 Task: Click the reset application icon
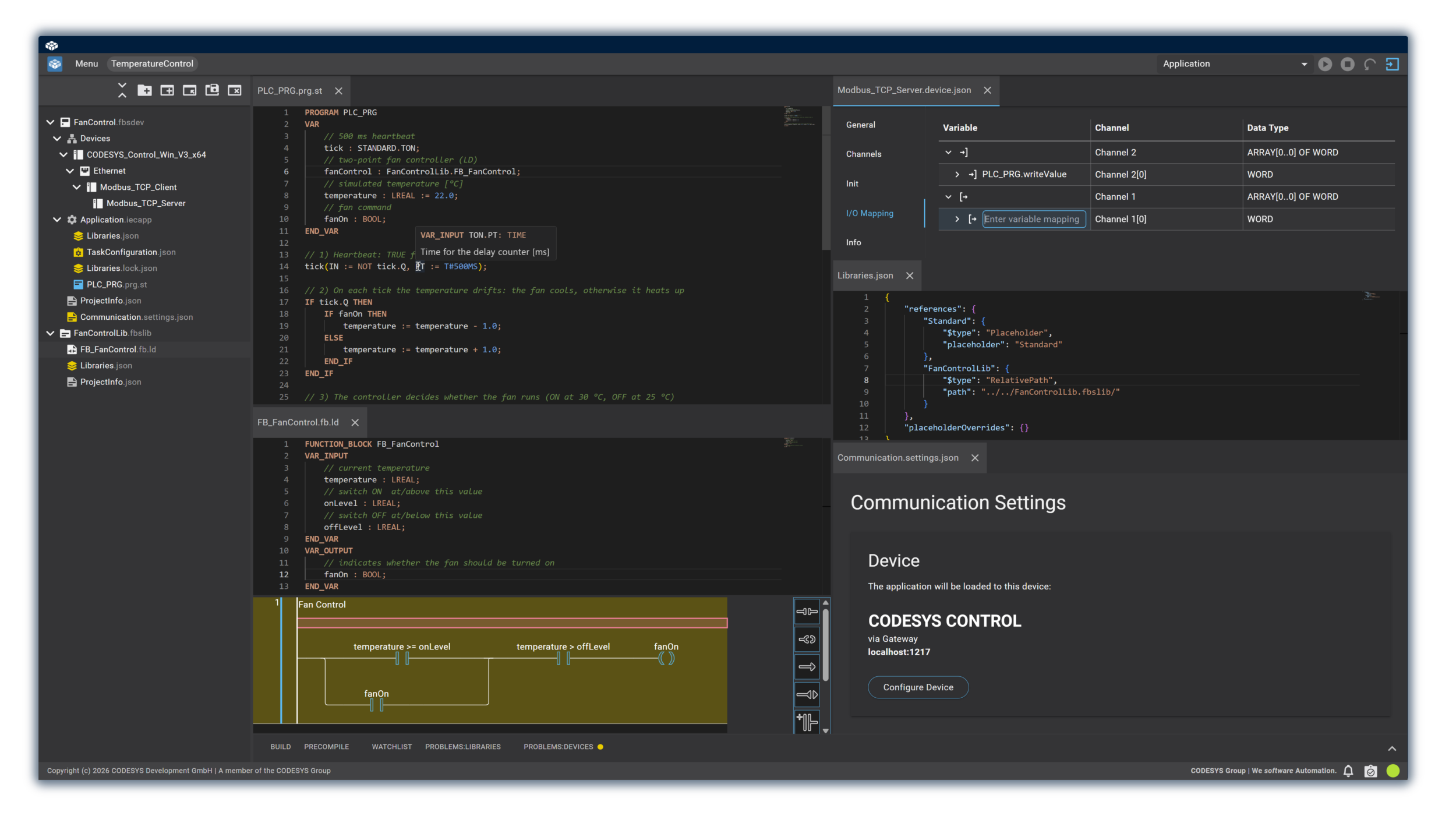[1370, 64]
